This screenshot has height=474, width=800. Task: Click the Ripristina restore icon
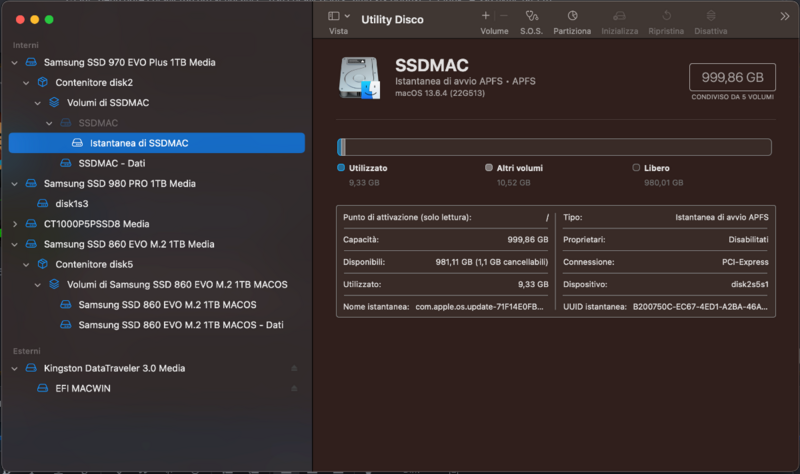[666, 16]
